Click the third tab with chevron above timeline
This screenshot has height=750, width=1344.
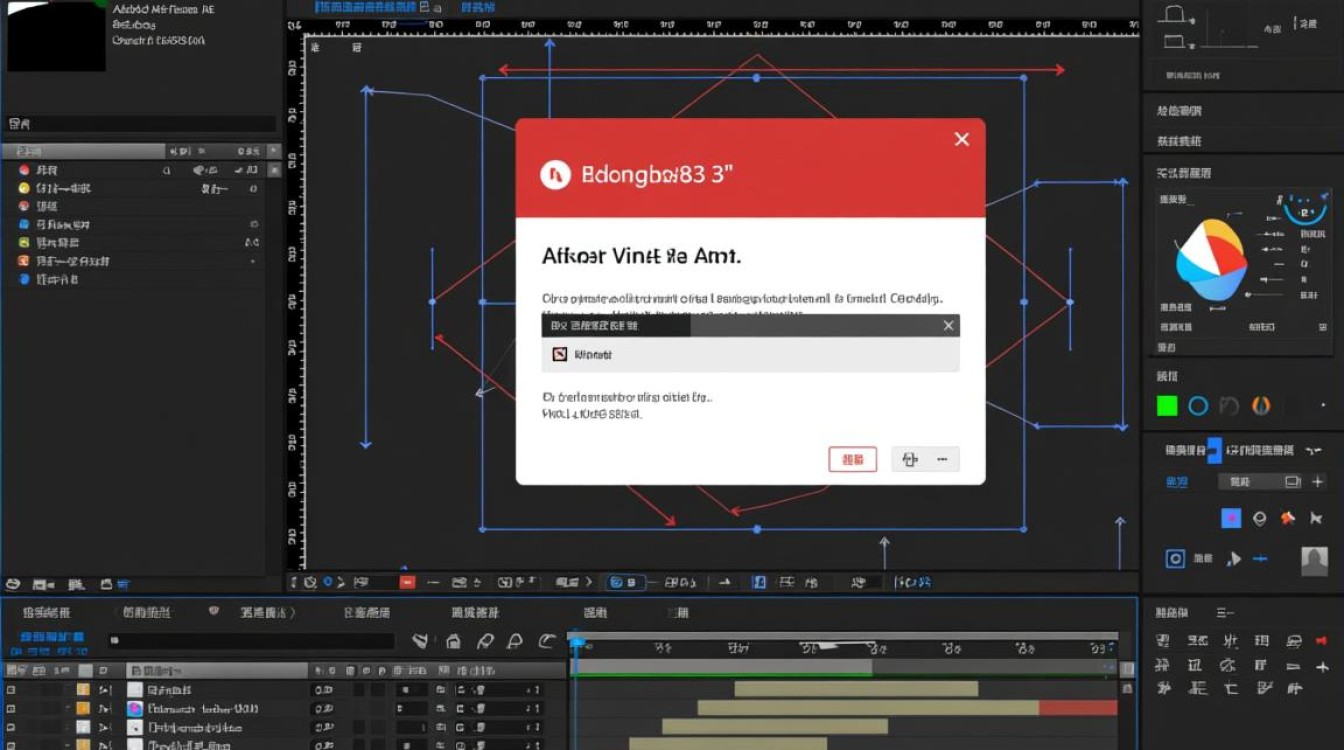[x=267, y=612]
